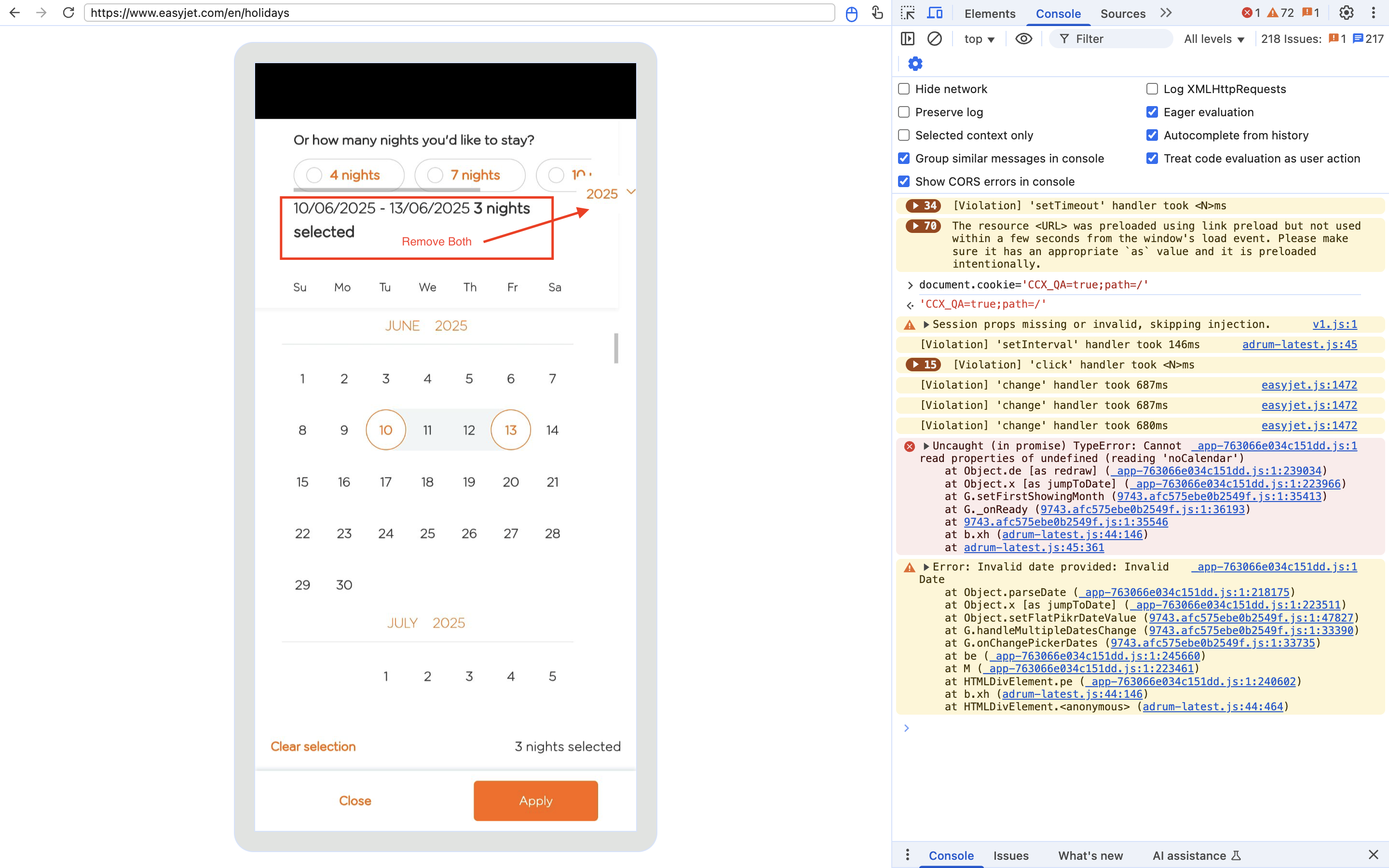The width and height of the screenshot is (1389, 868).
Task: Select the 4 nights radio option
Action: pos(349,175)
